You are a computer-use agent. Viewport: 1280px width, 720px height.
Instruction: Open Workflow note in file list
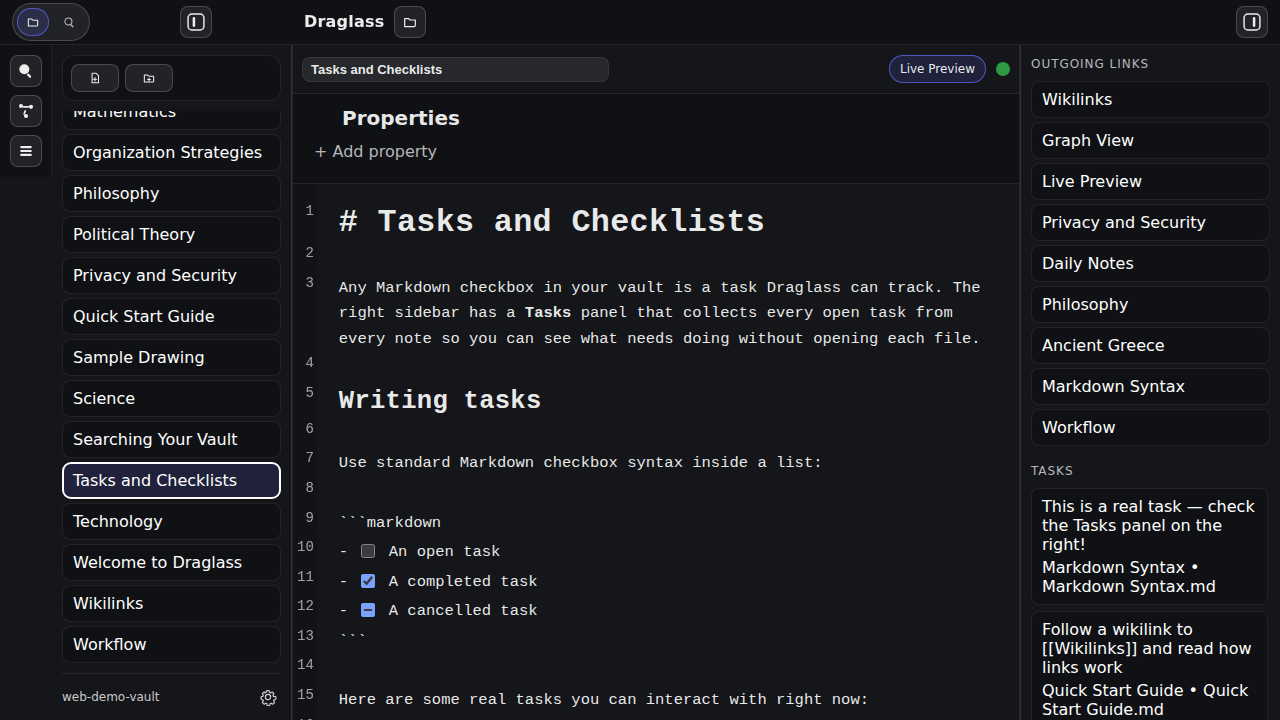[x=171, y=645]
